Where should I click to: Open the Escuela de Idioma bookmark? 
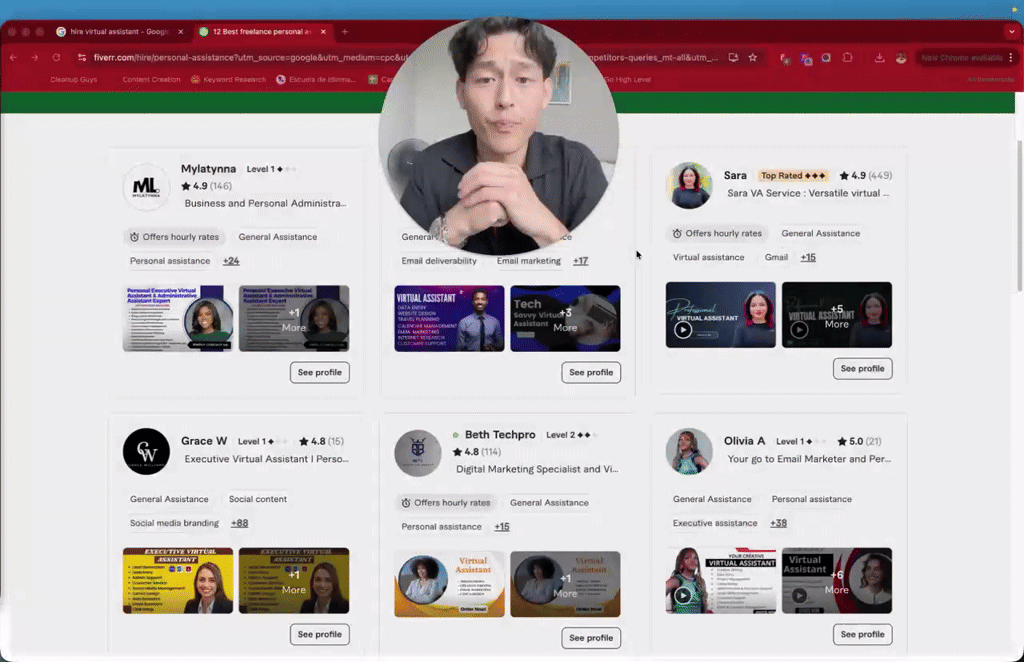pyautogui.click(x=316, y=80)
